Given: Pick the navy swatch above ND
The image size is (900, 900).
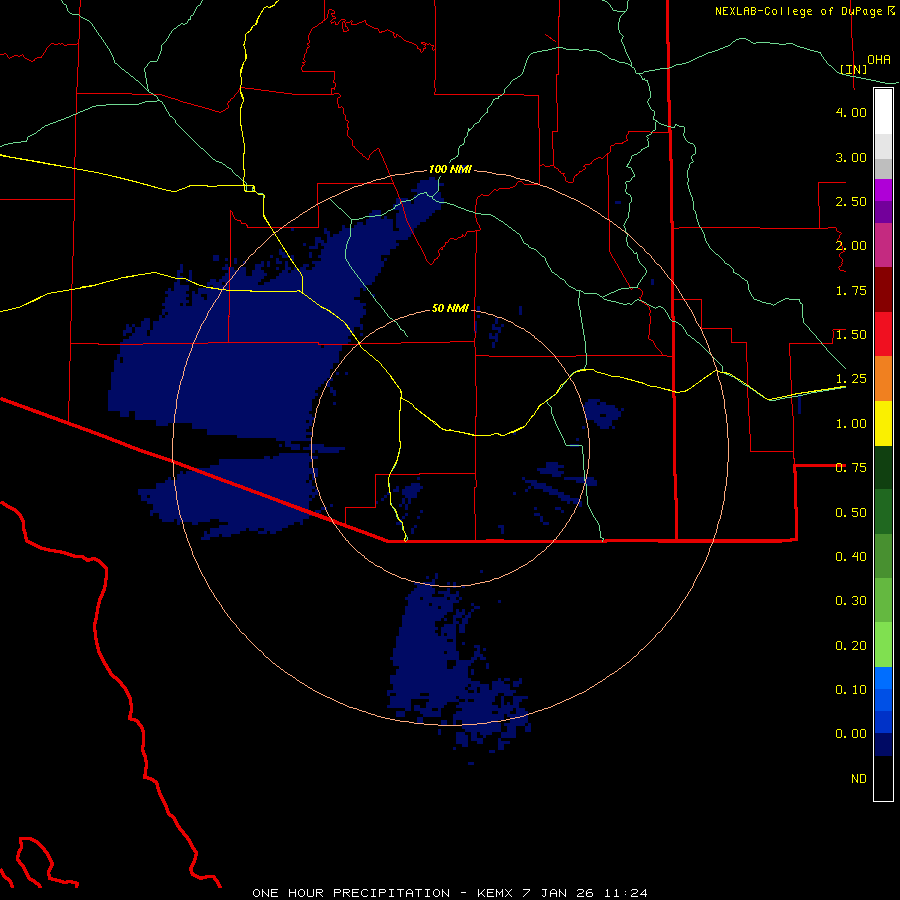Looking at the screenshot, I should tap(883, 745).
